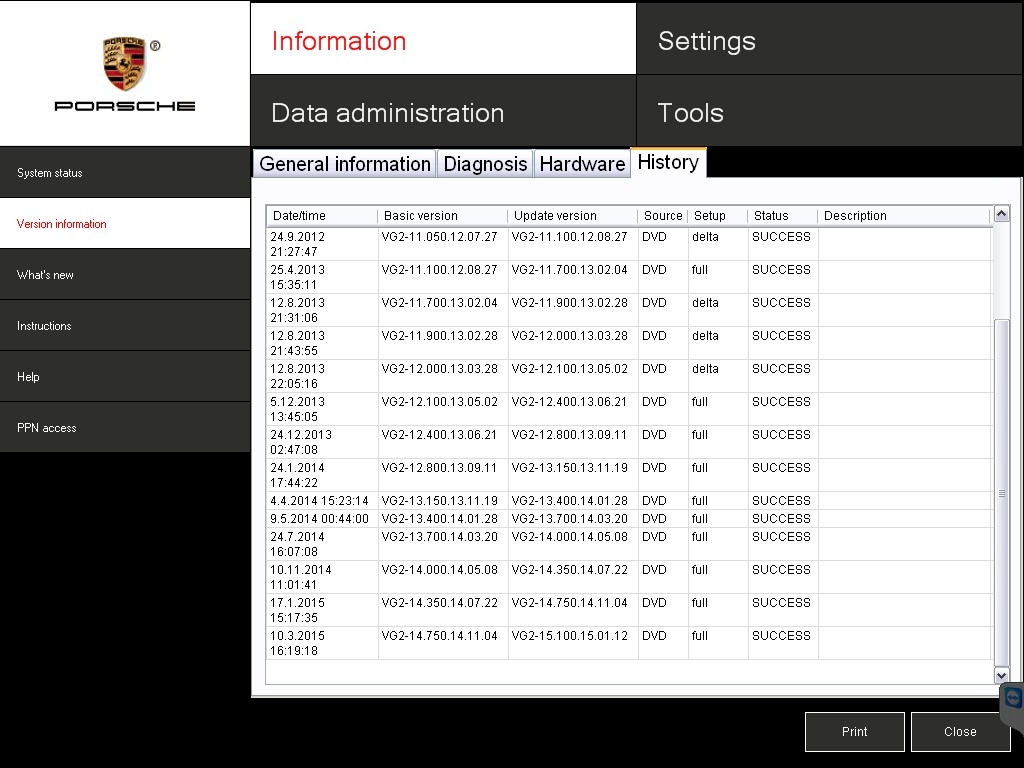Click the Update version column header
Image resolution: width=1024 pixels, height=768 pixels.
point(572,216)
